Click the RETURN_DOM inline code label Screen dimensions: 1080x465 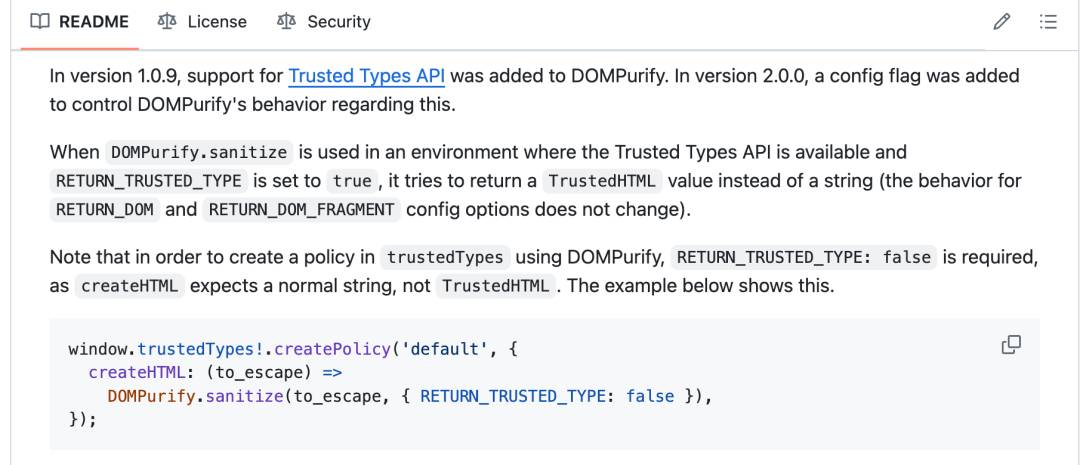(x=105, y=209)
